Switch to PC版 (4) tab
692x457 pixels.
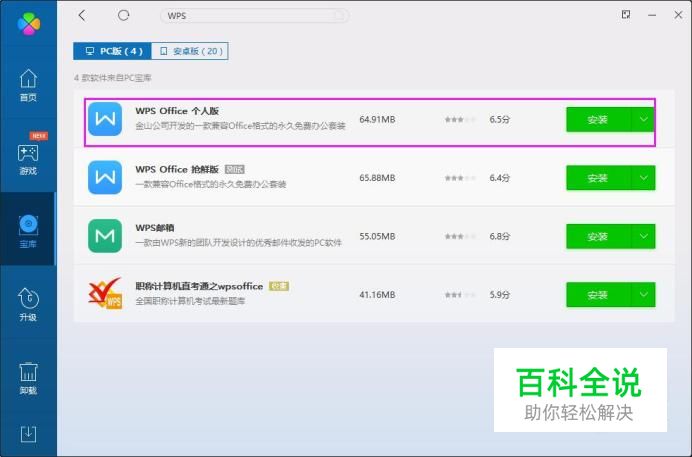[112, 51]
